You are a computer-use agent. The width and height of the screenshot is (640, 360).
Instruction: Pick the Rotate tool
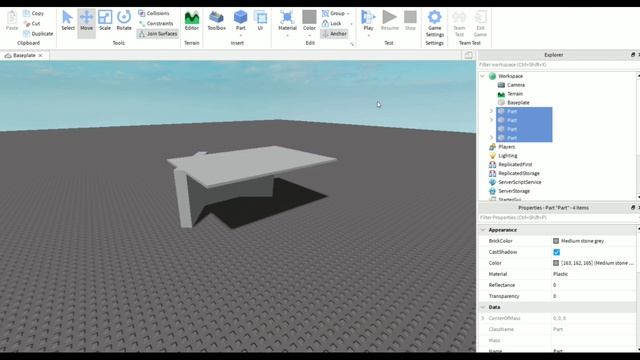124,21
